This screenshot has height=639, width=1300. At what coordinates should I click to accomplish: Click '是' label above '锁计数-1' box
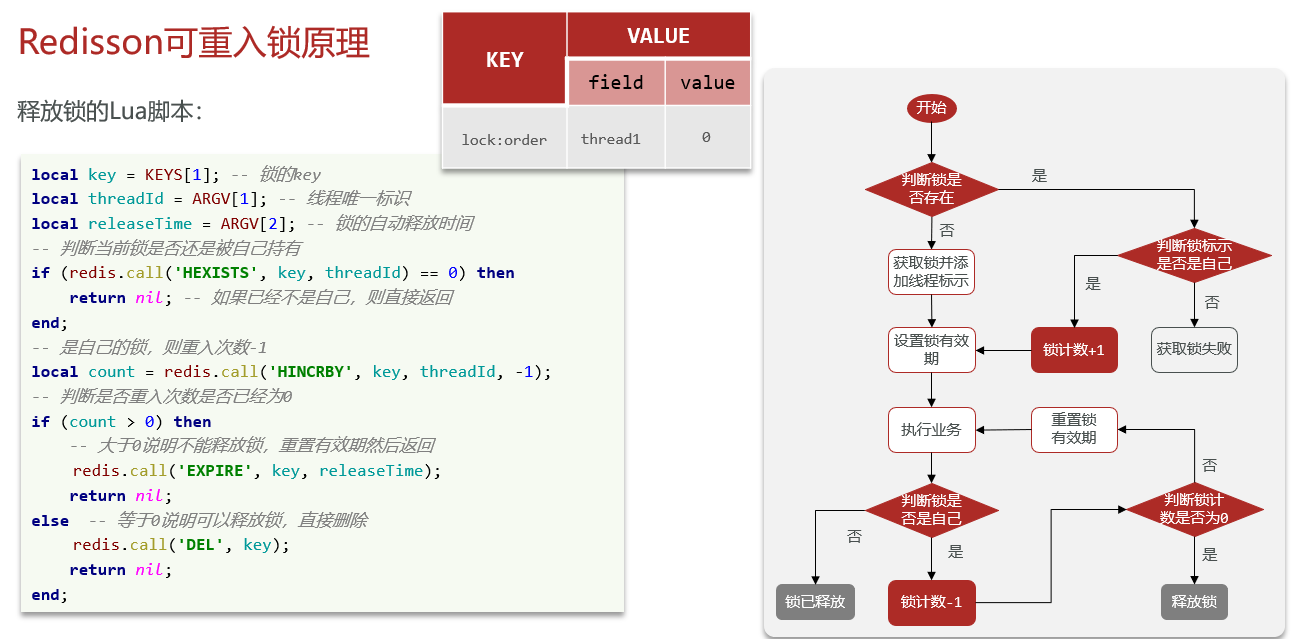click(955, 551)
